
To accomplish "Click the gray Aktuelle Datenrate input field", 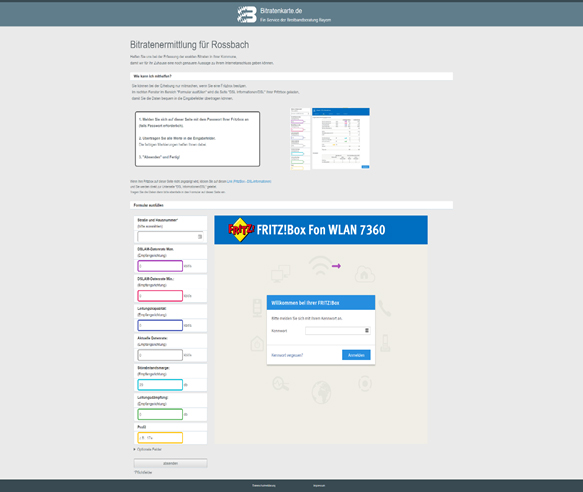I will click(160, 355).
